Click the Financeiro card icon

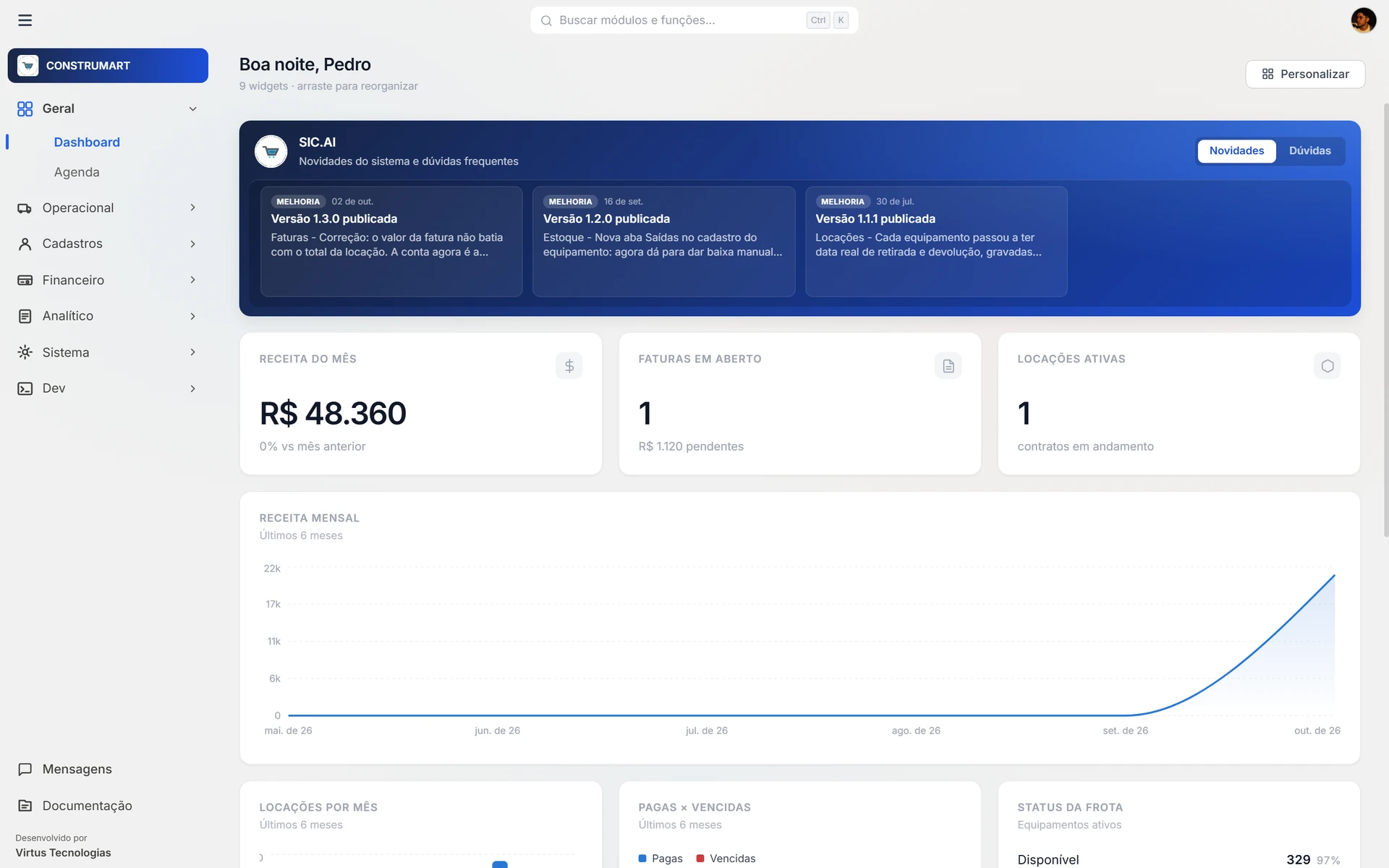click(x=25, y=280)
